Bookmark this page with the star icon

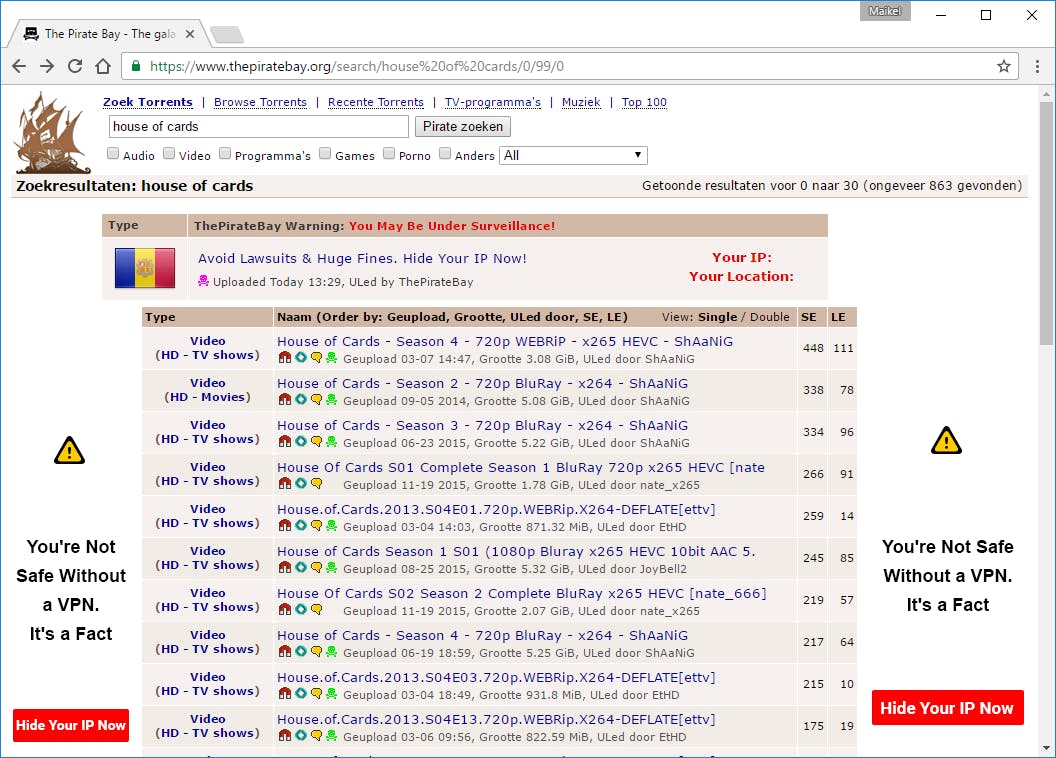click(1003, 66)
